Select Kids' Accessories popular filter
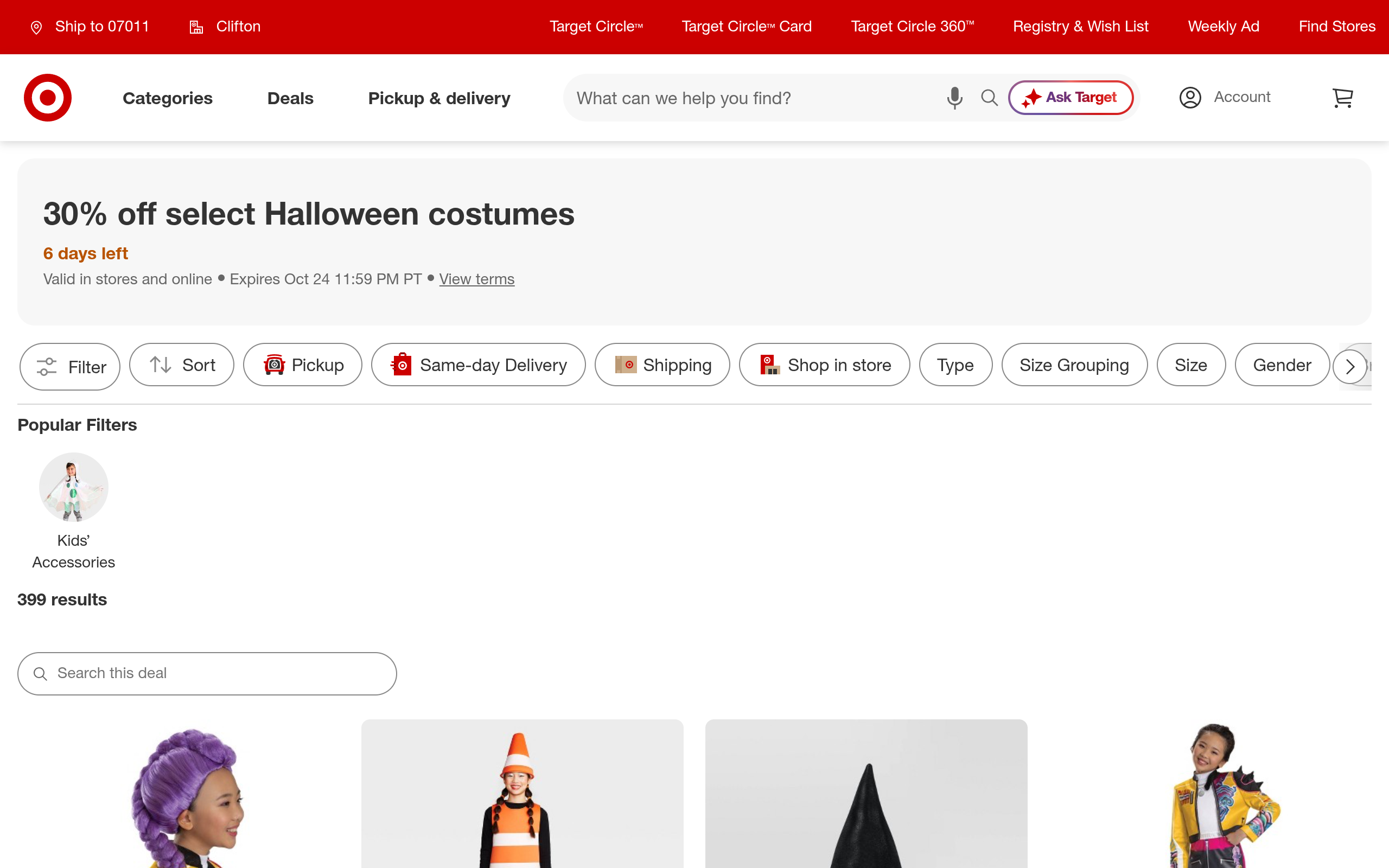This screenshot has height=868, width=1389. point(73,512)
